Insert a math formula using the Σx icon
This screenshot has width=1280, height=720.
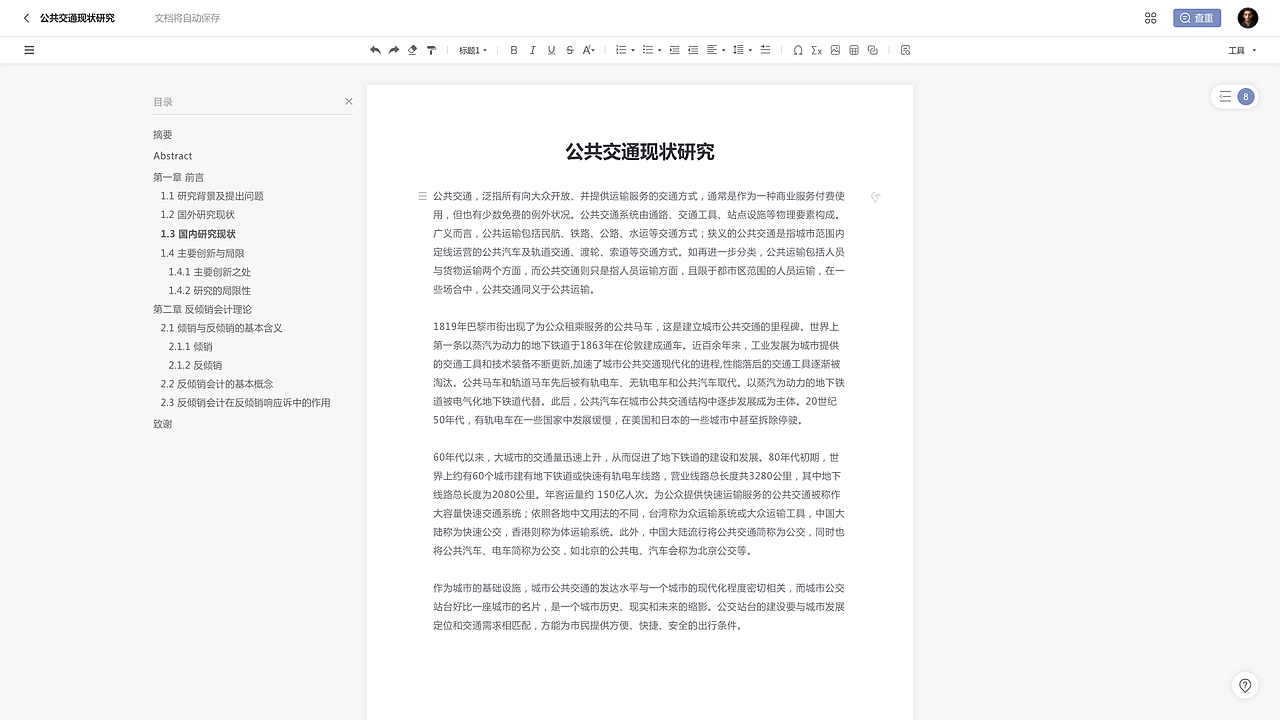[815, 50]
